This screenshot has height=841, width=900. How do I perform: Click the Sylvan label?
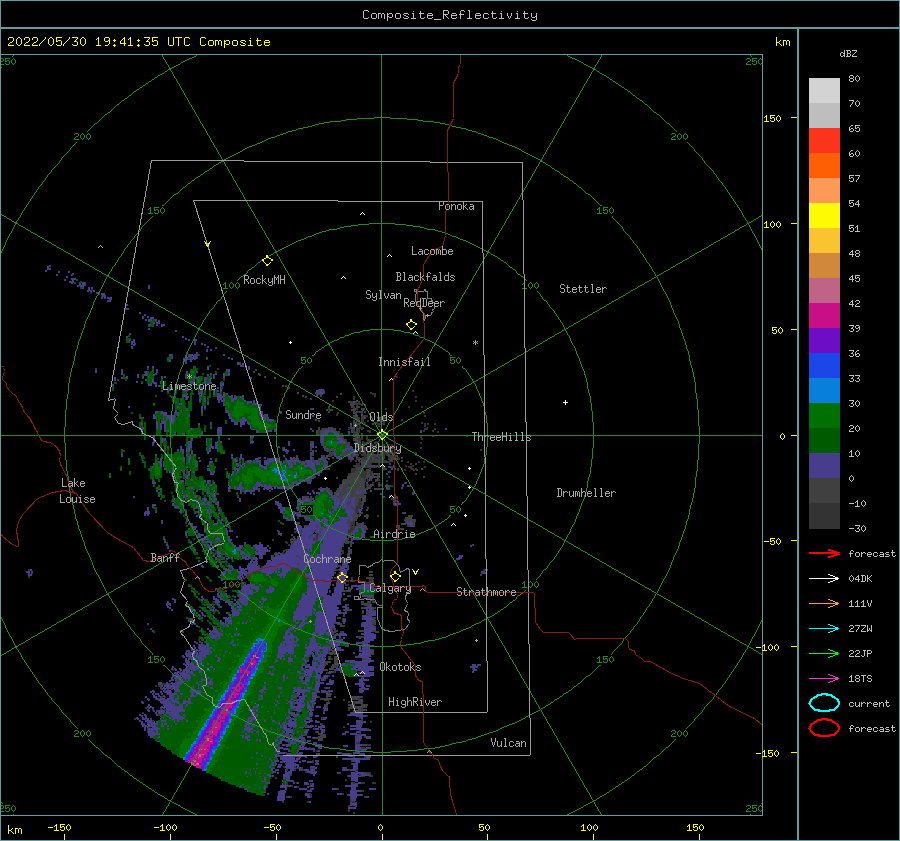coord(383,295)
